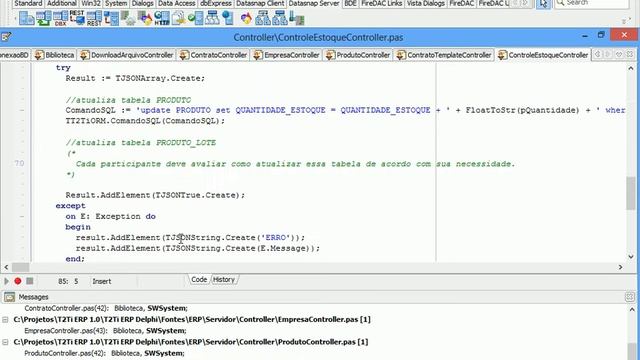The image size is (640, 360).
Task: Pick the server component with green arrow
Action: point(43,19)
